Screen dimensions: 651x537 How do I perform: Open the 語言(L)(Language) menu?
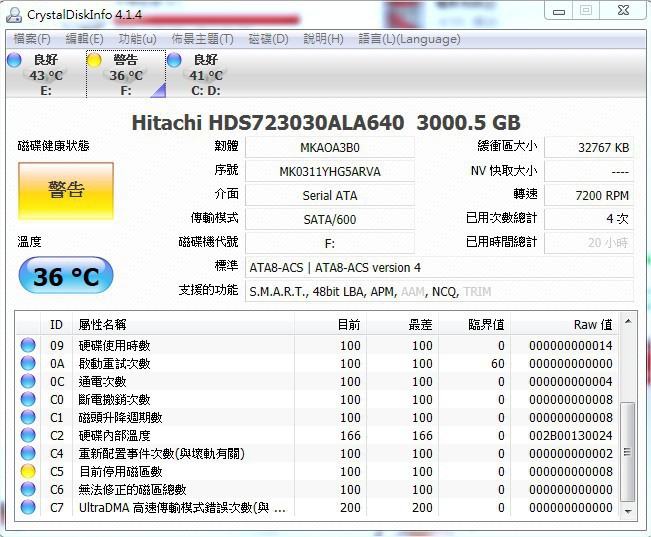pyautogui.click(x=409, y=39)
